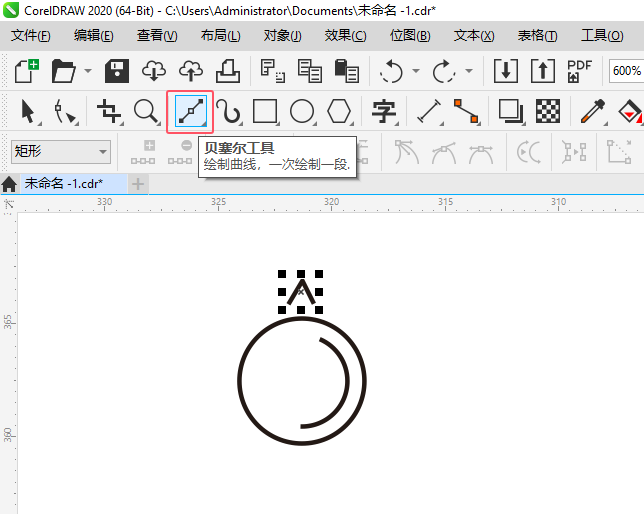Image resolution: width=644 pixels, height=514 pixels.
Task: Undo the last action
Action: (391, 71)
